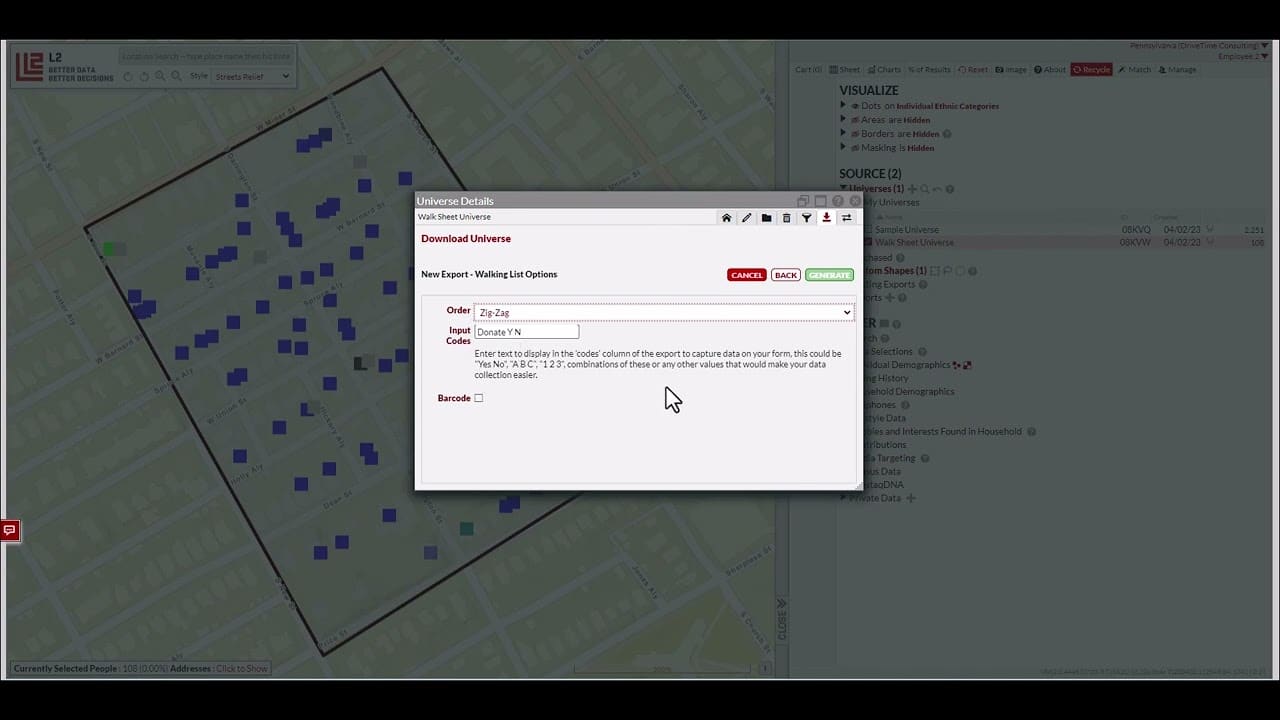
Task: Click the green GENERATE button
Action: 829,275
